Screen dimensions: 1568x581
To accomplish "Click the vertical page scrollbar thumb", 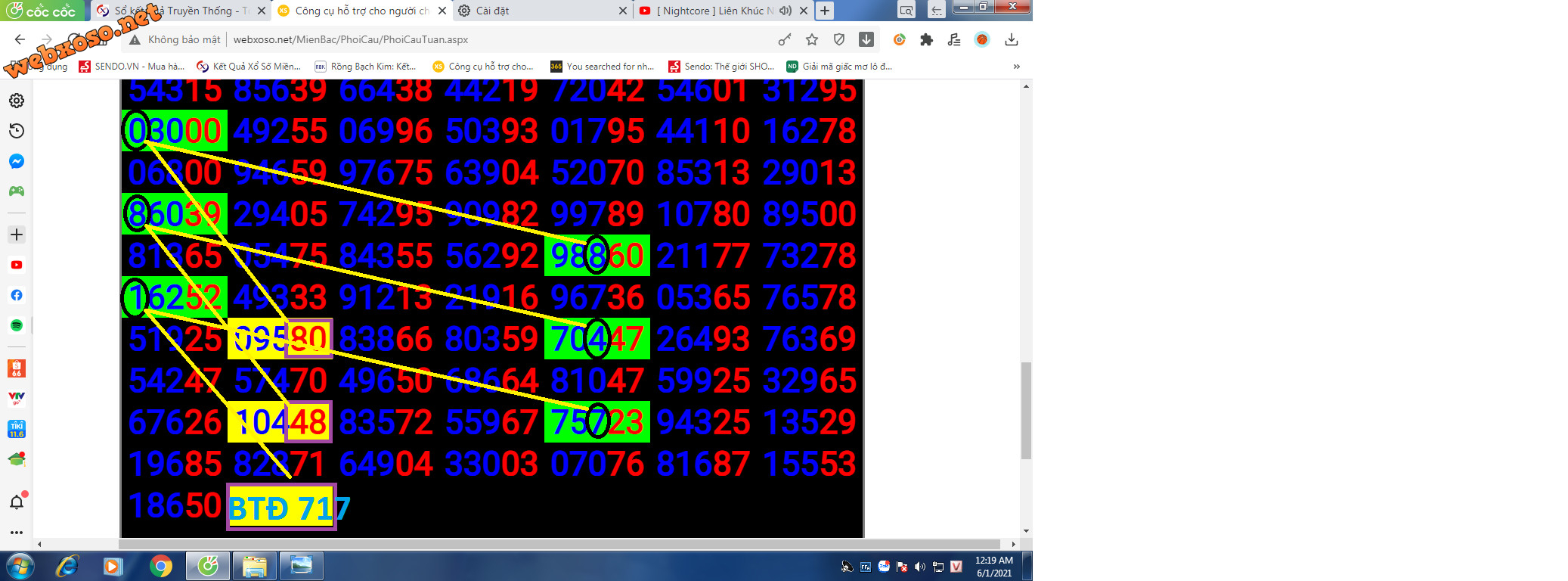I will [x=1026, y=411].
